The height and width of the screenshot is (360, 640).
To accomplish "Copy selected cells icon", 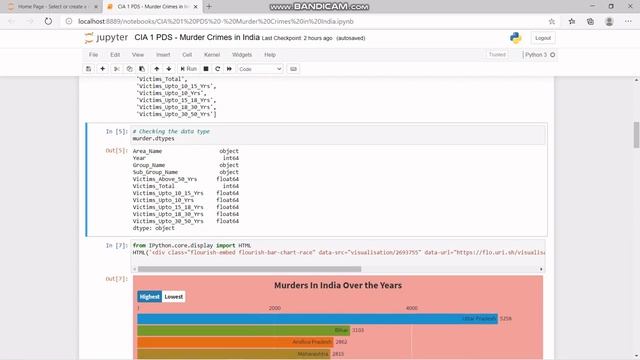I will [x=129, y=69].
